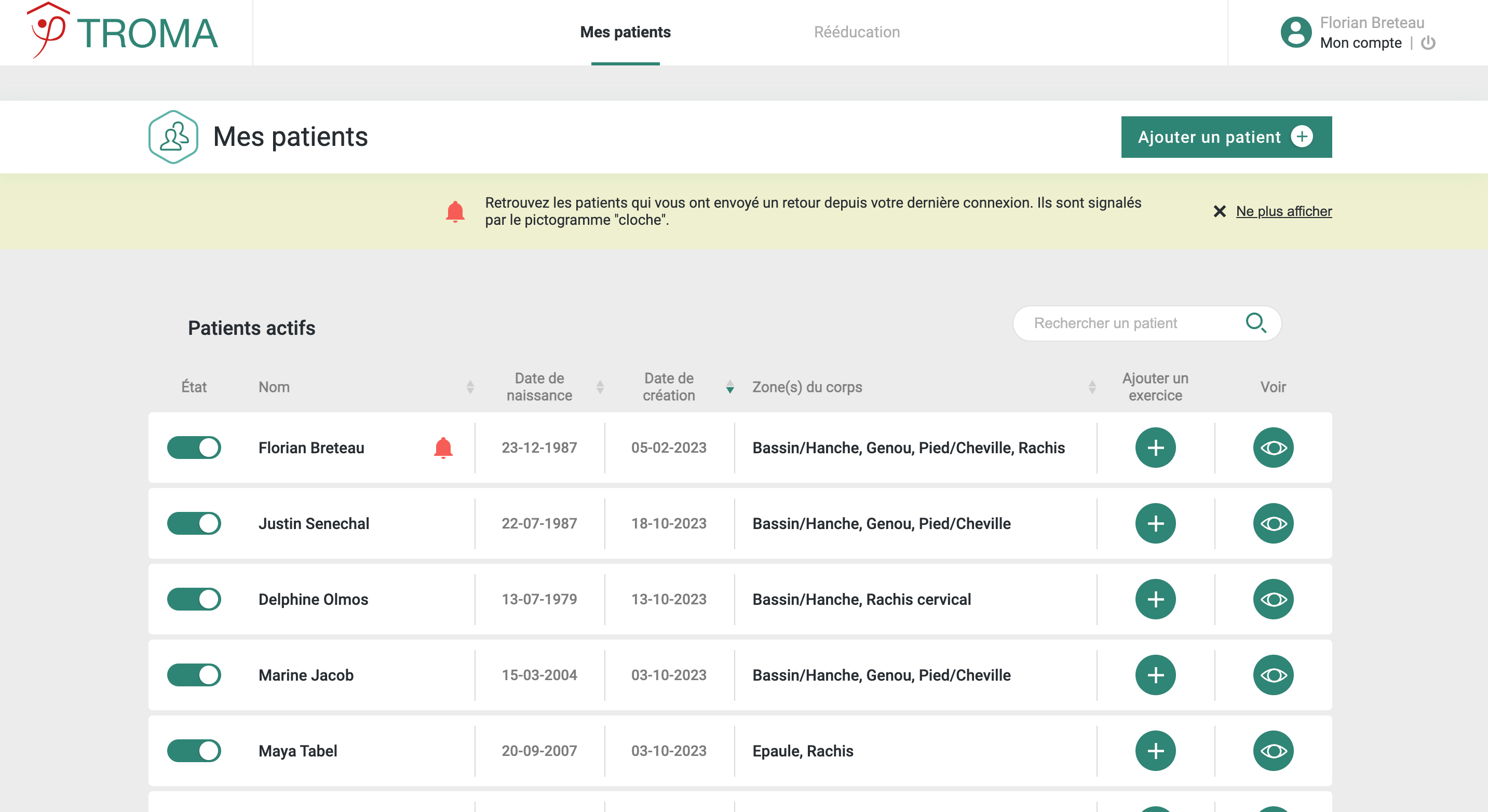This screenshot has width=1488, height=812.
Task: Click the power logout icon
Action: 1428,43
